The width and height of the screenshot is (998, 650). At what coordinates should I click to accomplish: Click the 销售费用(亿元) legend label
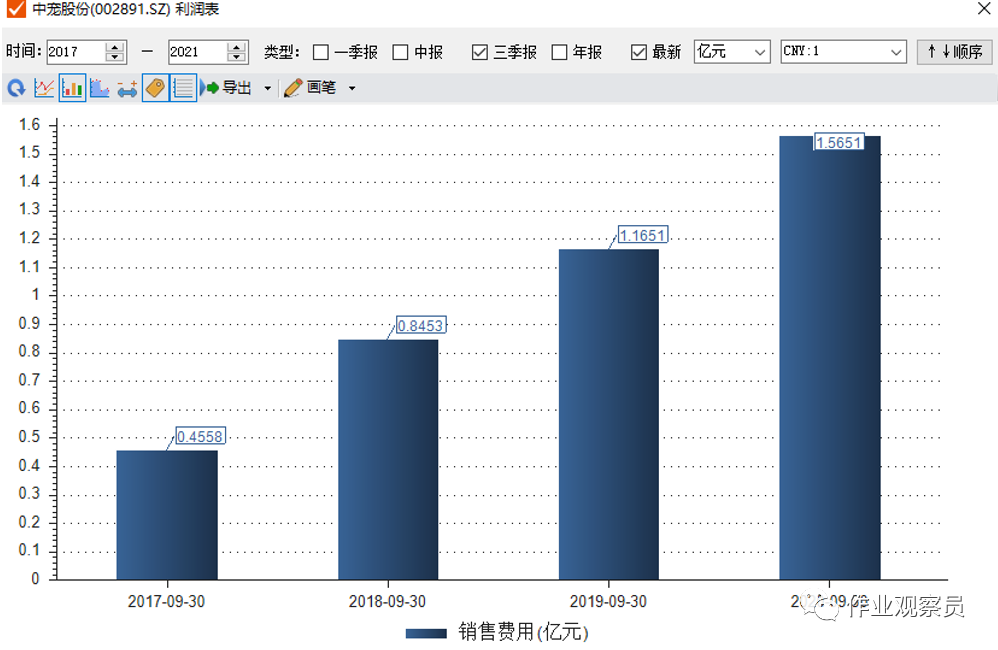click(523, 632)
